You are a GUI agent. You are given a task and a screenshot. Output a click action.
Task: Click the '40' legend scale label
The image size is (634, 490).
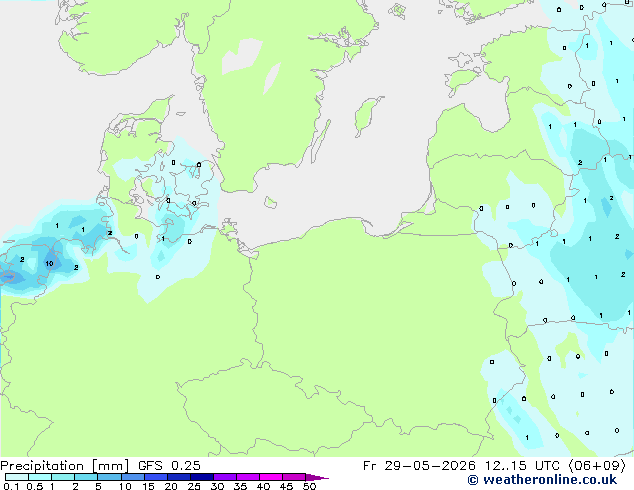coord(263,486)
